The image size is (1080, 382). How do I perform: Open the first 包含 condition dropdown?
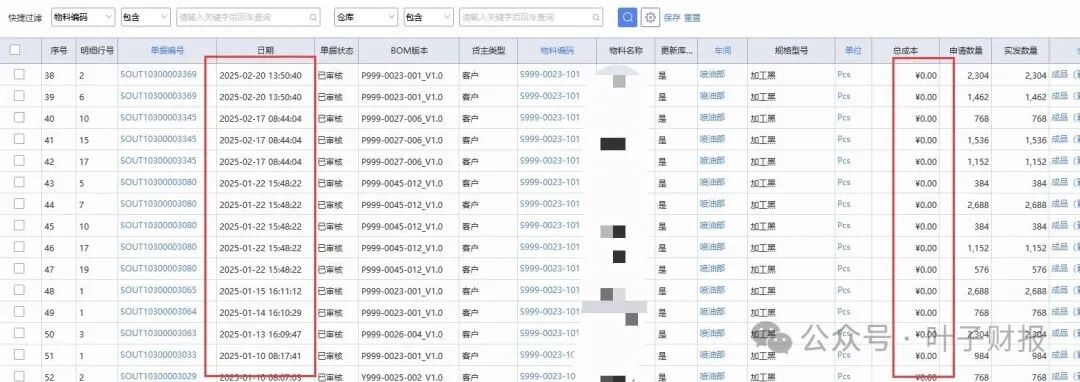coord(145,17)
